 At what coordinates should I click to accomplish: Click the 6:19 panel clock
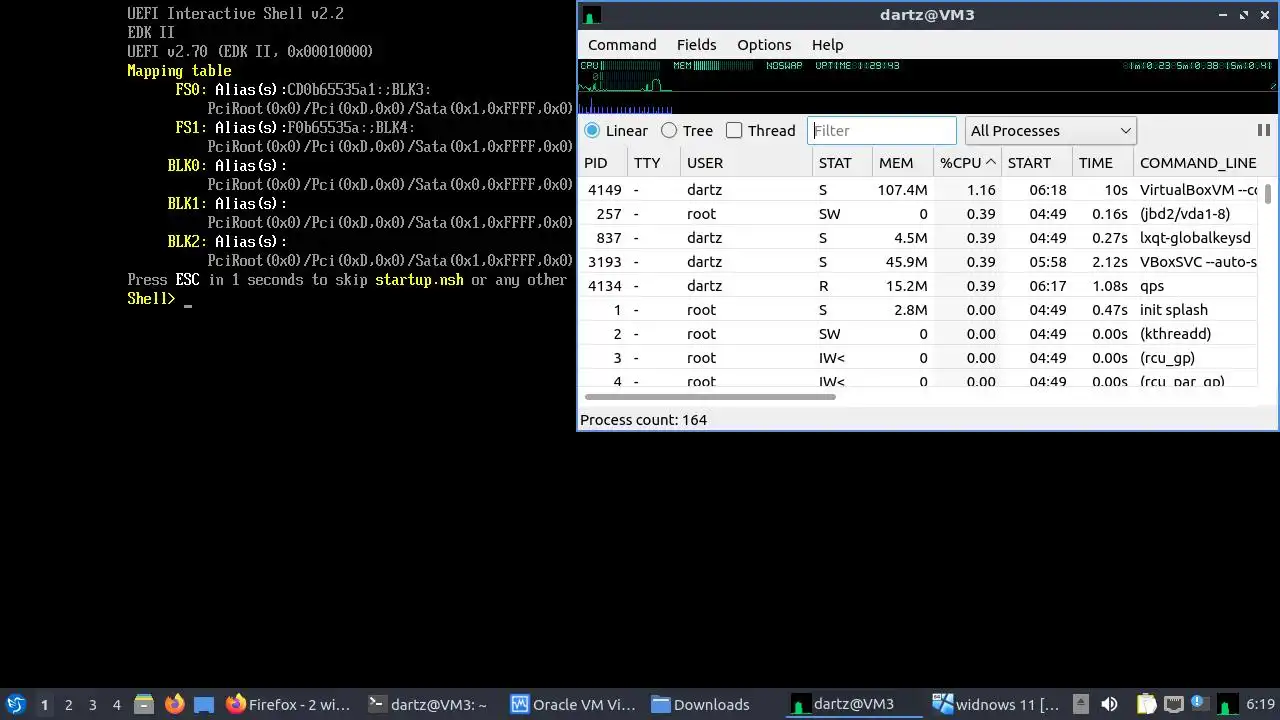point(1260,705)
